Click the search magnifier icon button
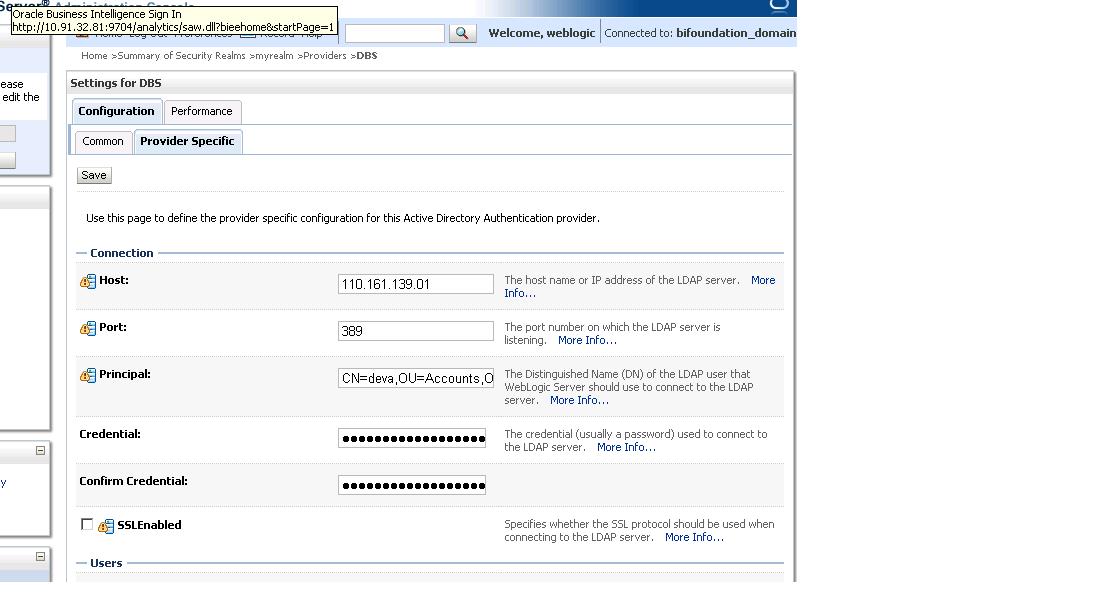 point(462,33)
